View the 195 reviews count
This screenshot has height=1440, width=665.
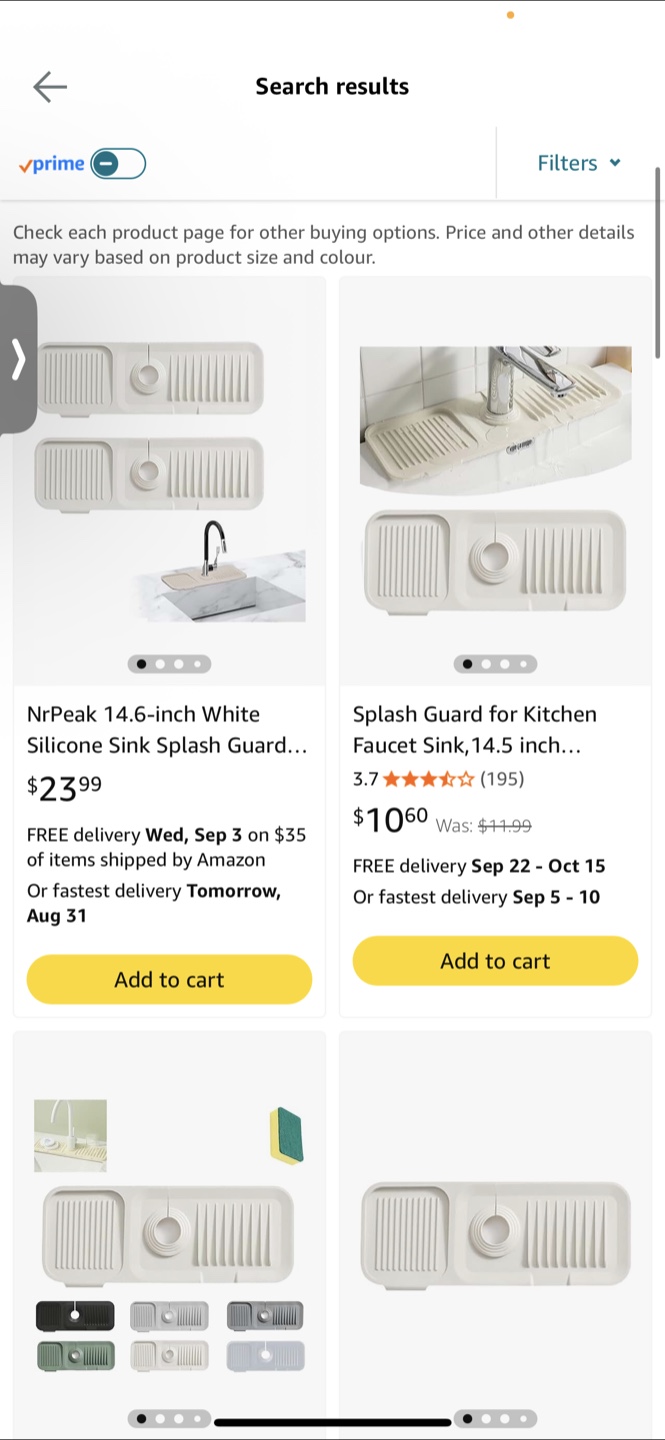click(x=502, y=779)
